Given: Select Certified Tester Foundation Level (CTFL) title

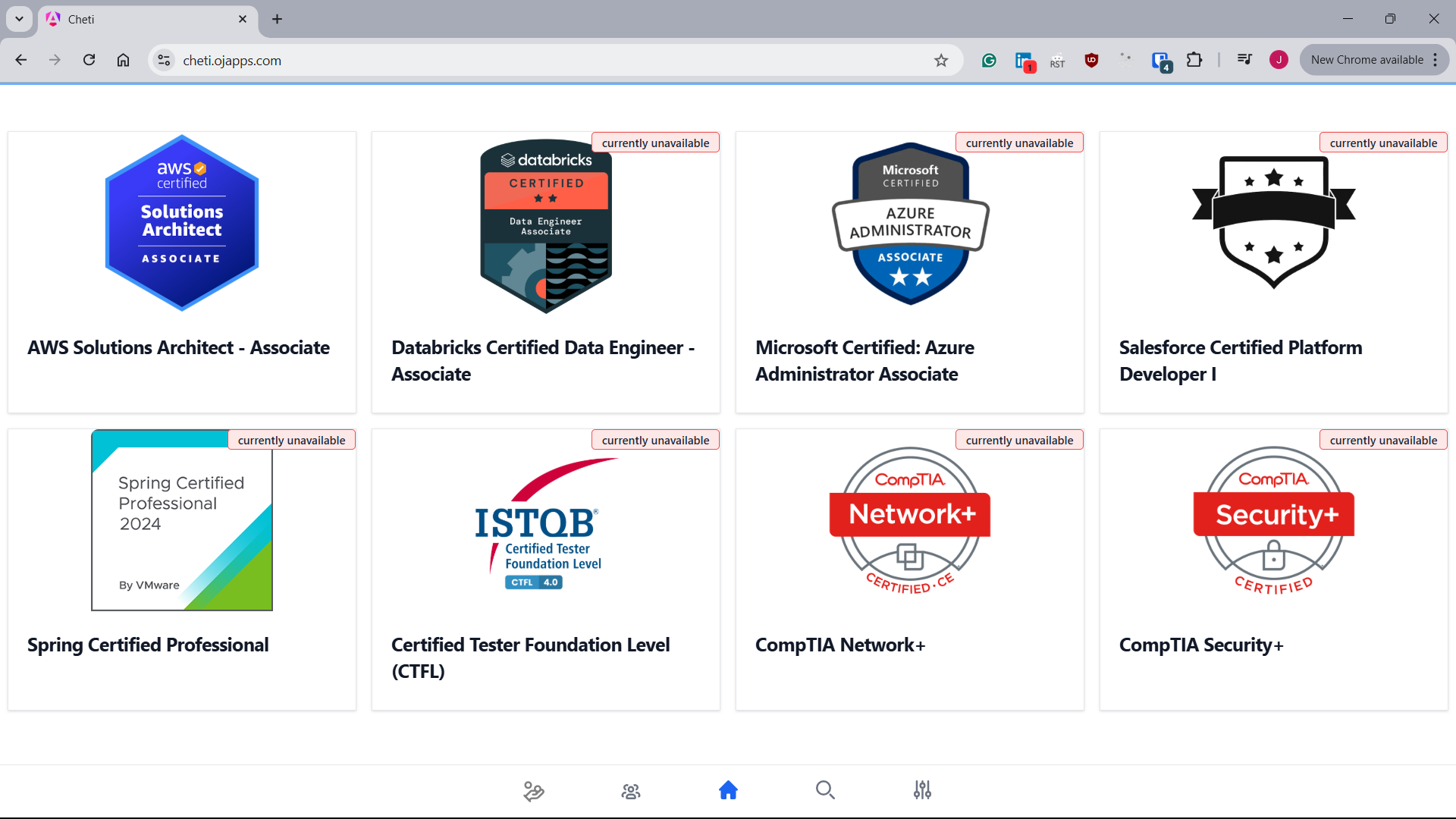Looking at the screenshot, I should (x=531, y=657).
